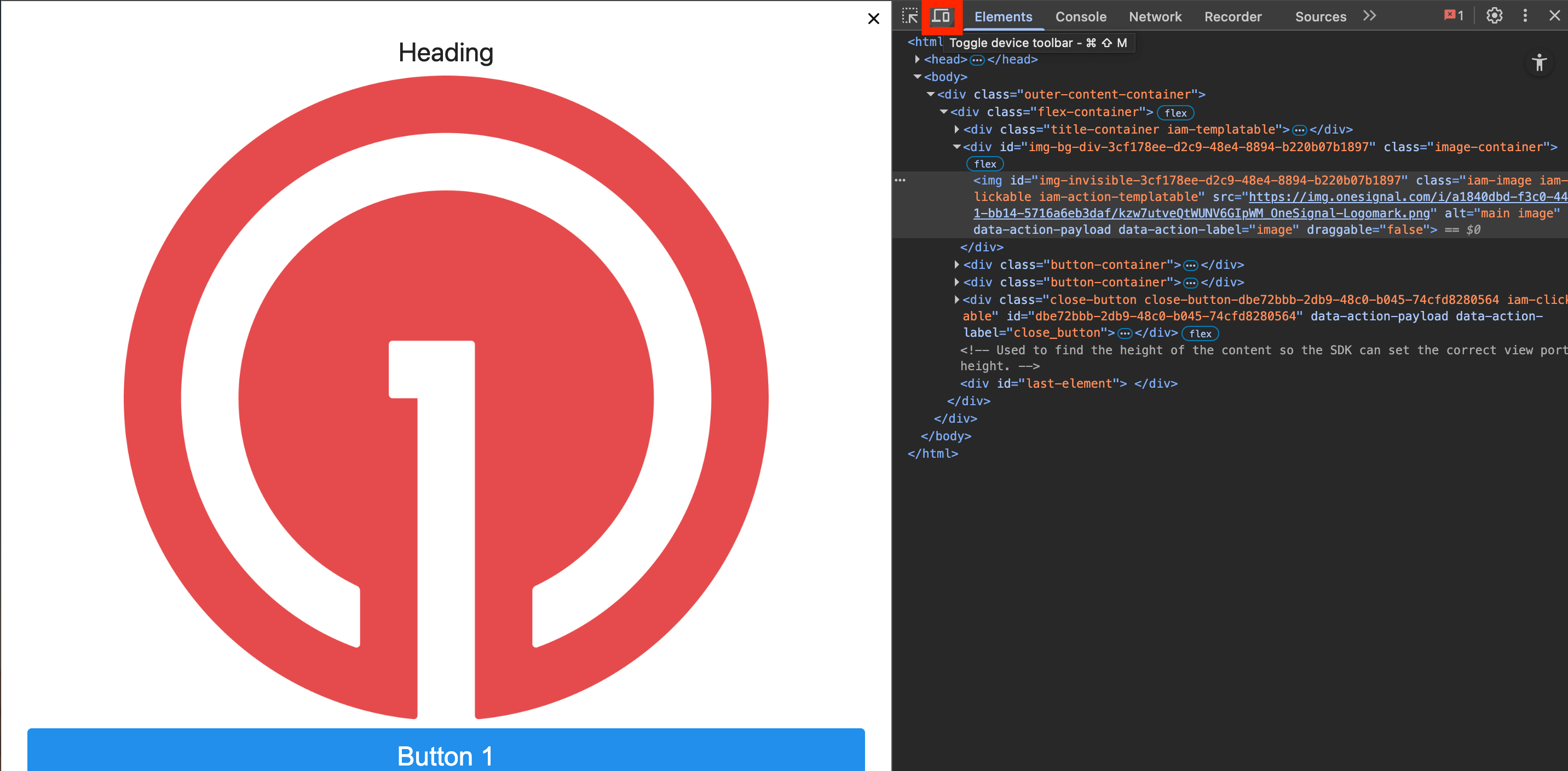Click ellipsis in first button-container

point(1190,266)
